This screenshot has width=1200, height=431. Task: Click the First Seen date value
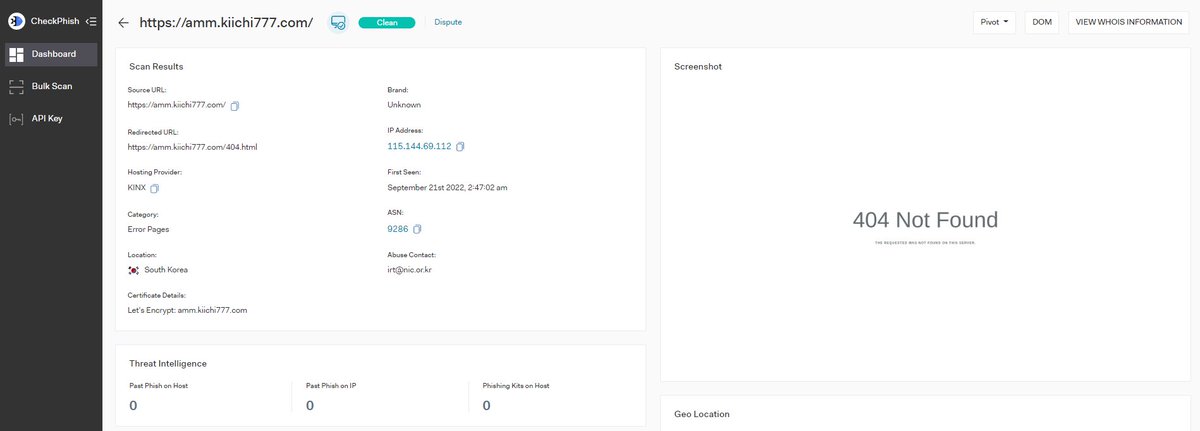tap(447, 188)
